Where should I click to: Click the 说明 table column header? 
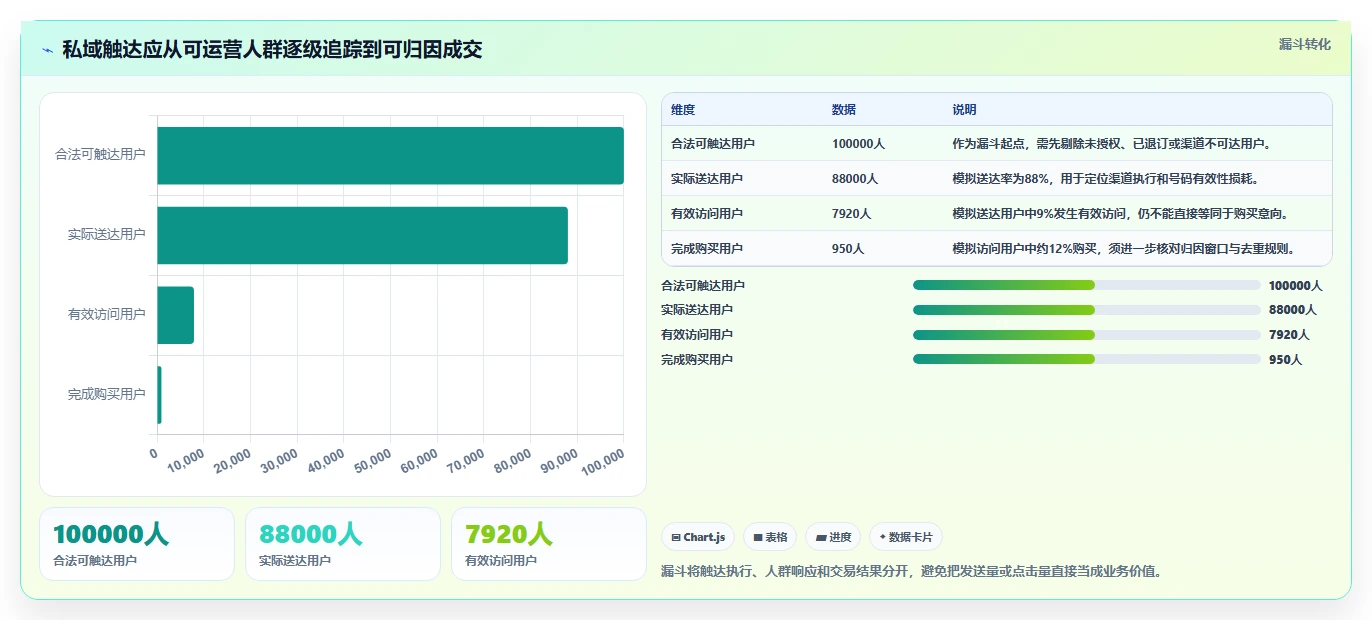tap(964, 110)
